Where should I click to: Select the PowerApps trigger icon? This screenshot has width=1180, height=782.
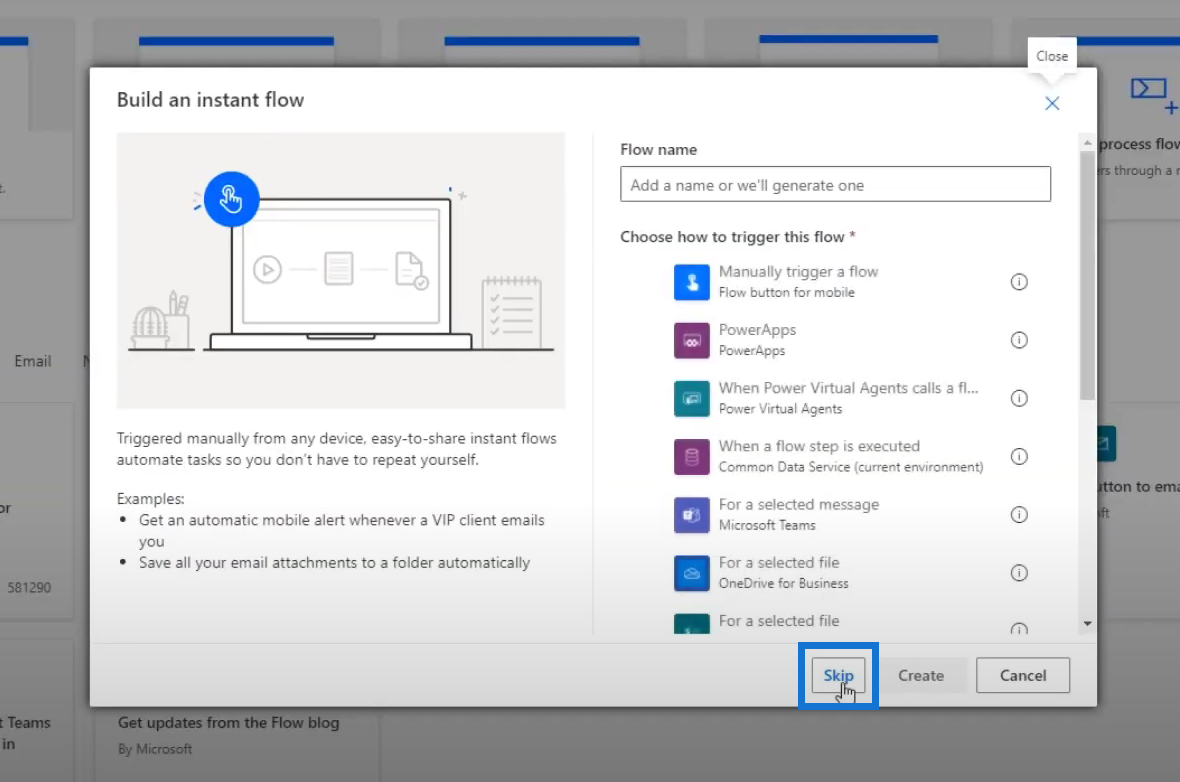pyautogui.click(x=692, y=340)
